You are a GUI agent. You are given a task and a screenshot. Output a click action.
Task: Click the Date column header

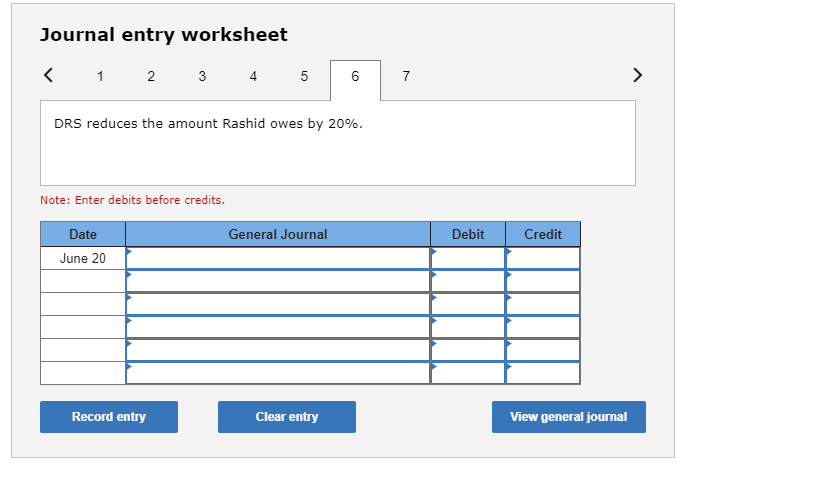pyautogui.click(x=83, y=234)
